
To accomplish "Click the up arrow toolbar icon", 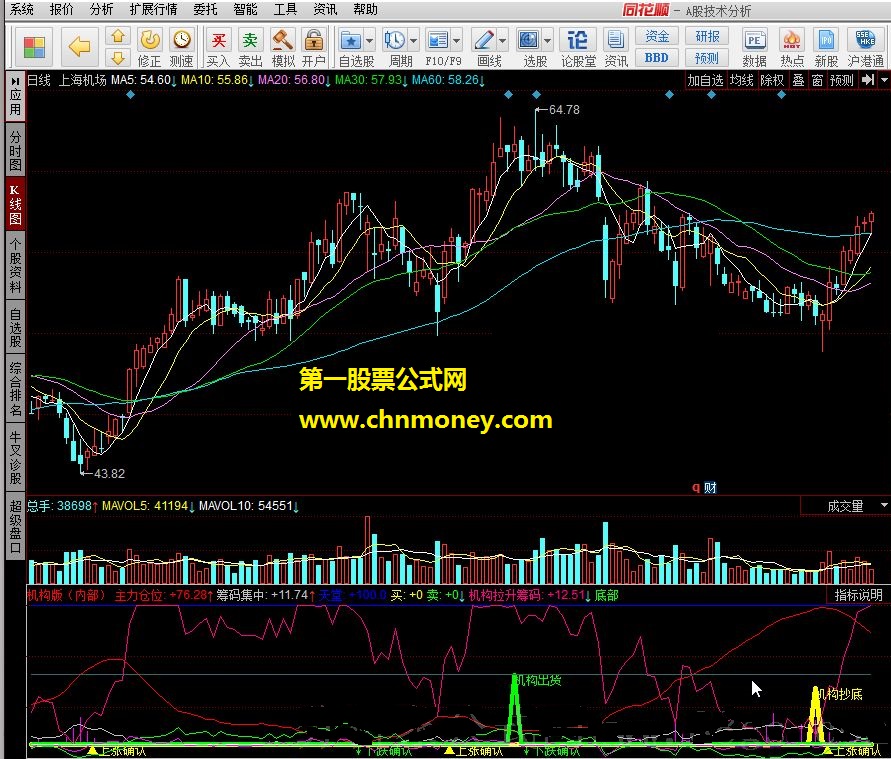I will pyautogui.click(x=118, y=37).
